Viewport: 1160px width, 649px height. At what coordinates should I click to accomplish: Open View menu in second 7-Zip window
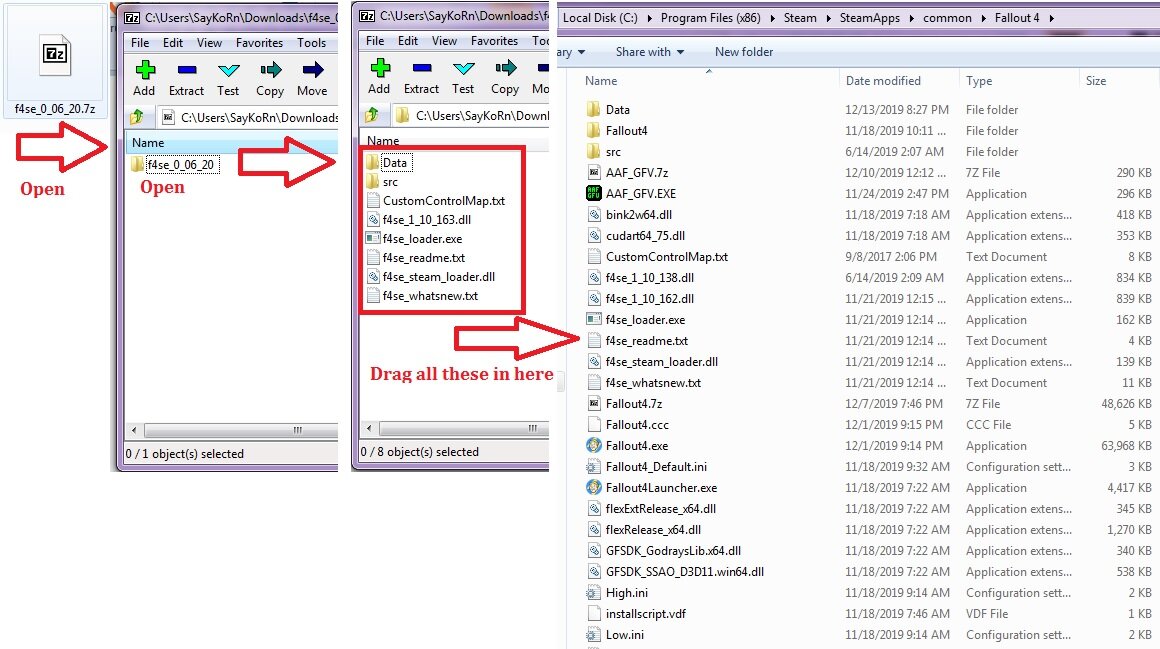coord(444,41)
